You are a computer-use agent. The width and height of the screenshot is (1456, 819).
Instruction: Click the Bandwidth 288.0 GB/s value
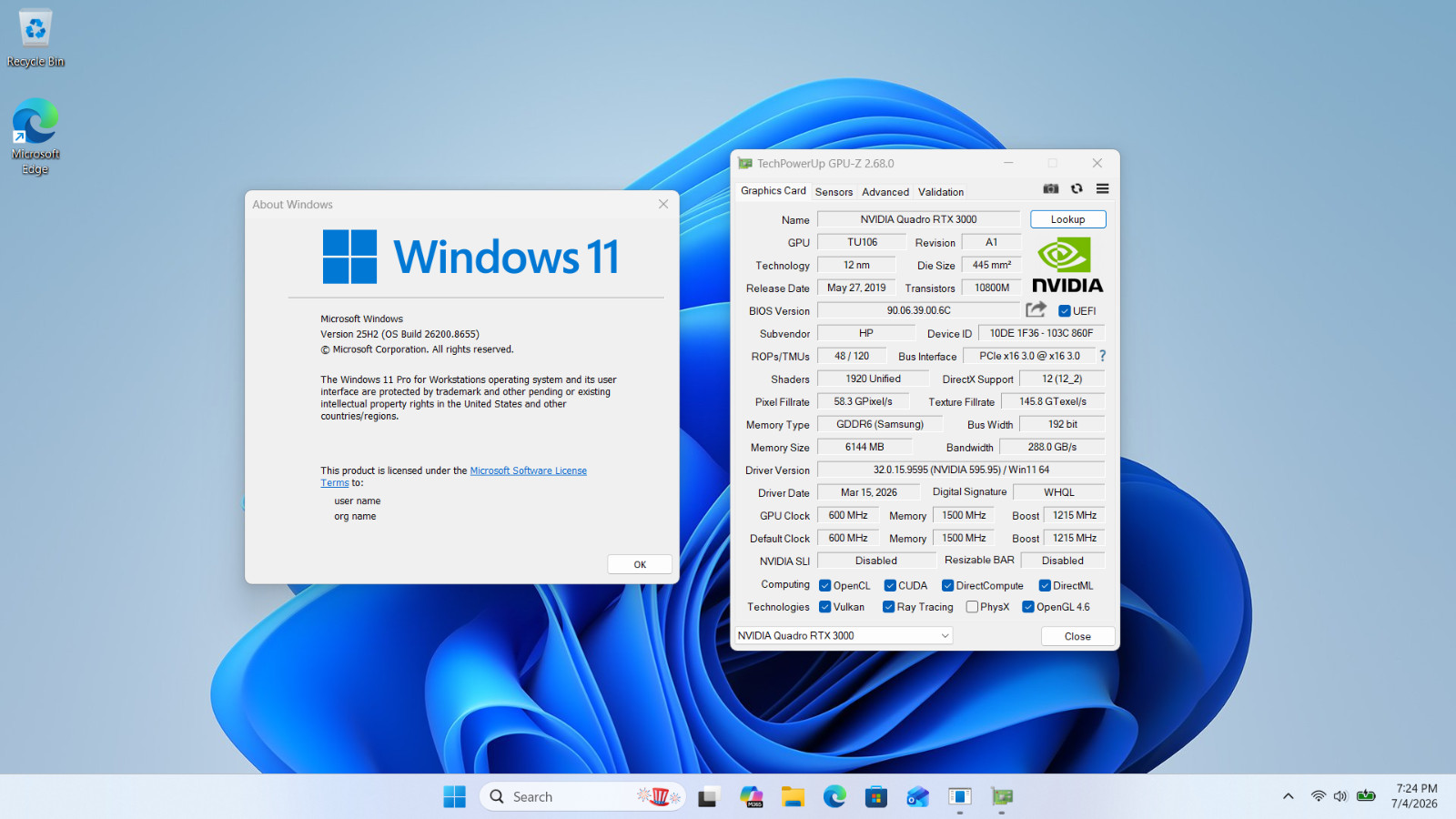coord(1052,447)
